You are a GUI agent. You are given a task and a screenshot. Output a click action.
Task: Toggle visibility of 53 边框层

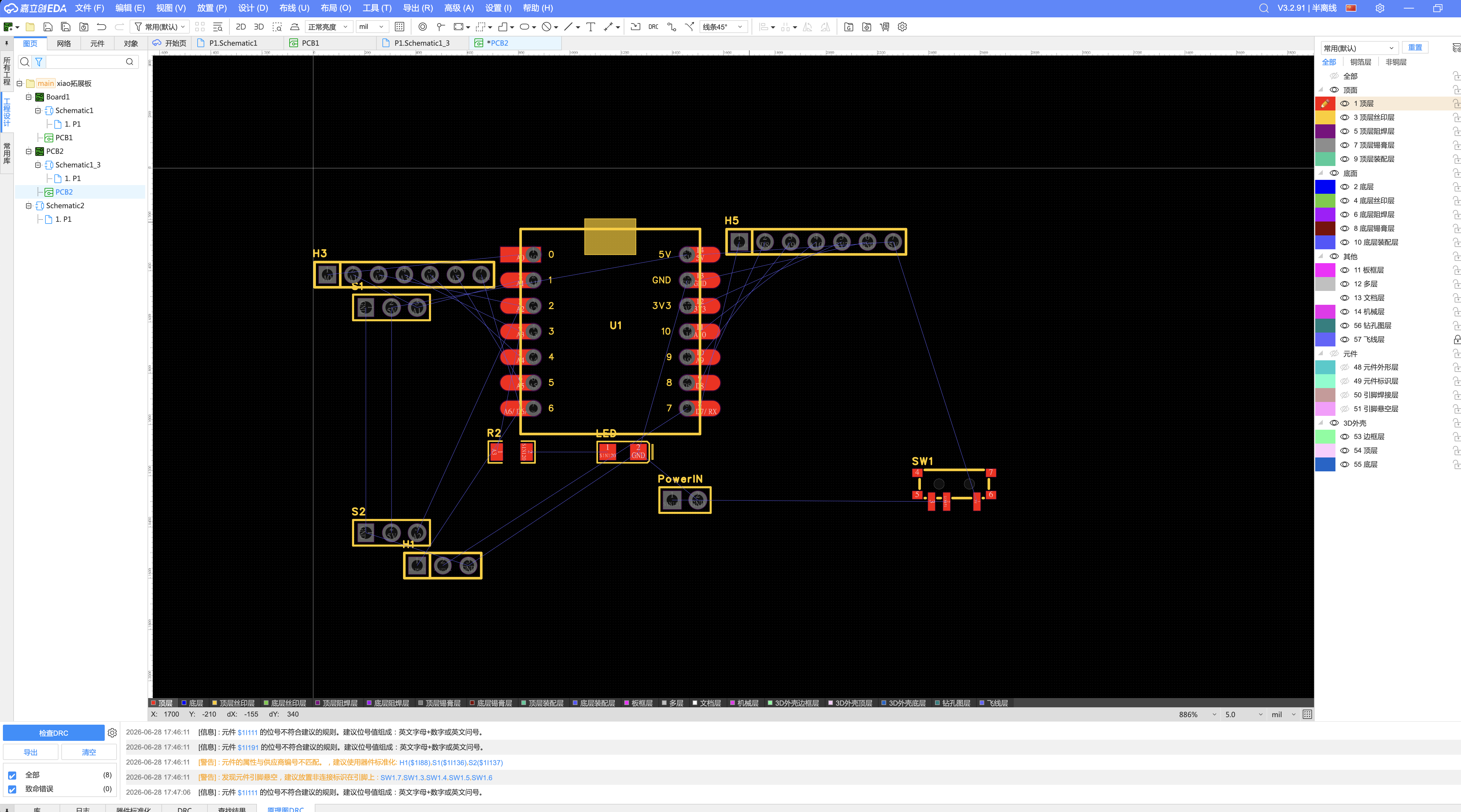point(1345,437)
